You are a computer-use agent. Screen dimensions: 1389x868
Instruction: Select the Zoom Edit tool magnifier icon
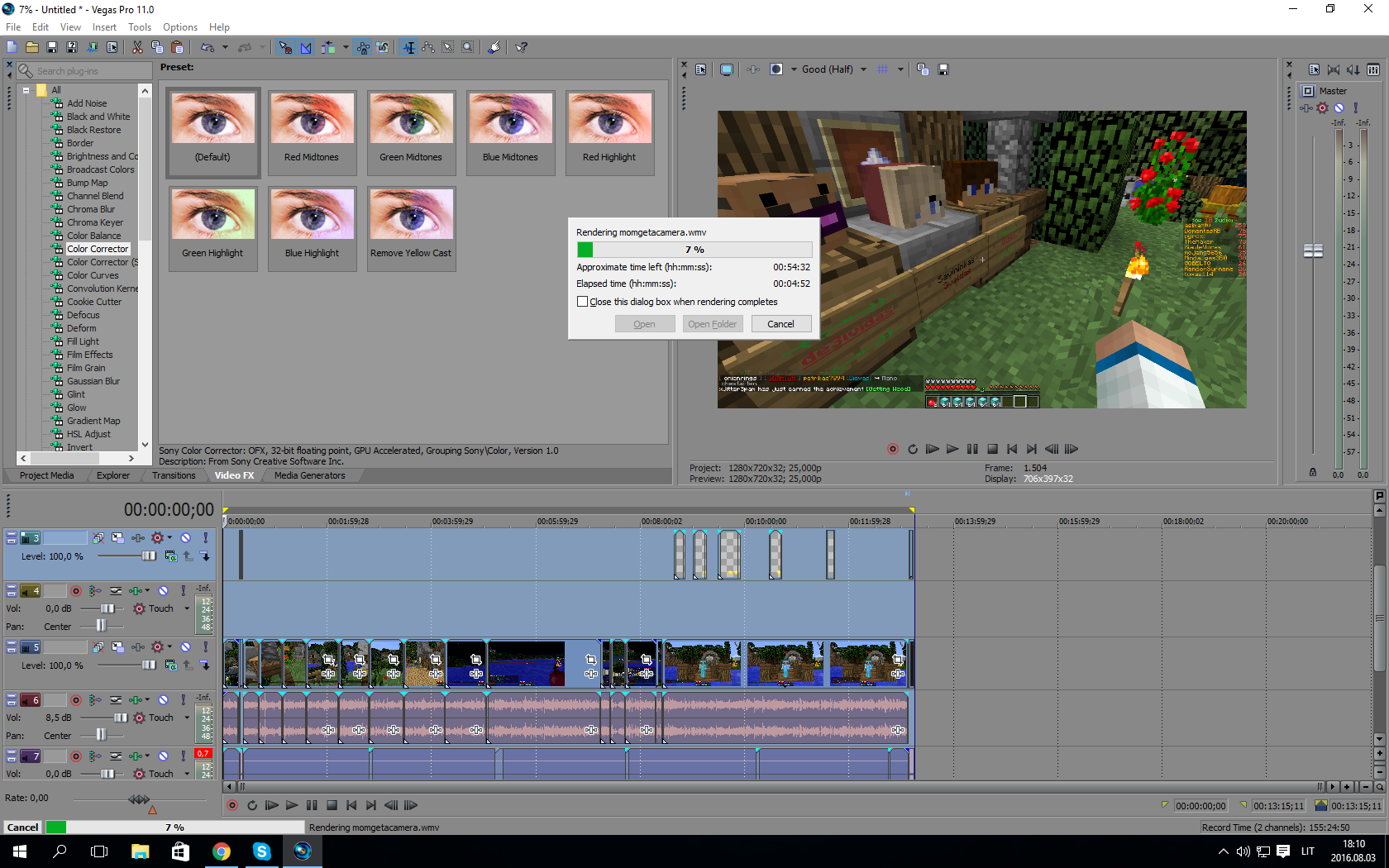click(468, 47)
